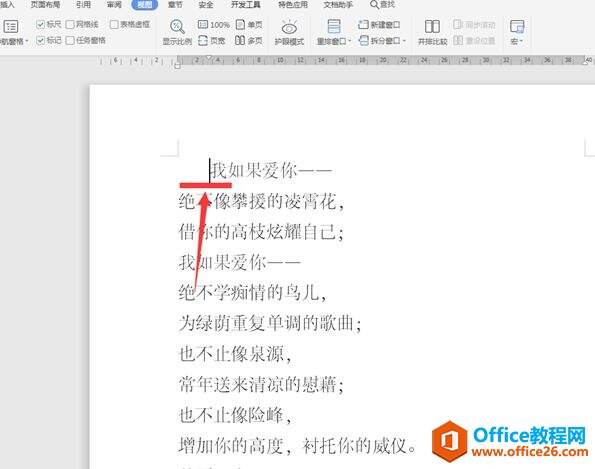Uncheck the Ruler (标尺) checkbox
Image resolution: width=595 pixels, height=469 pixels.
40,24
